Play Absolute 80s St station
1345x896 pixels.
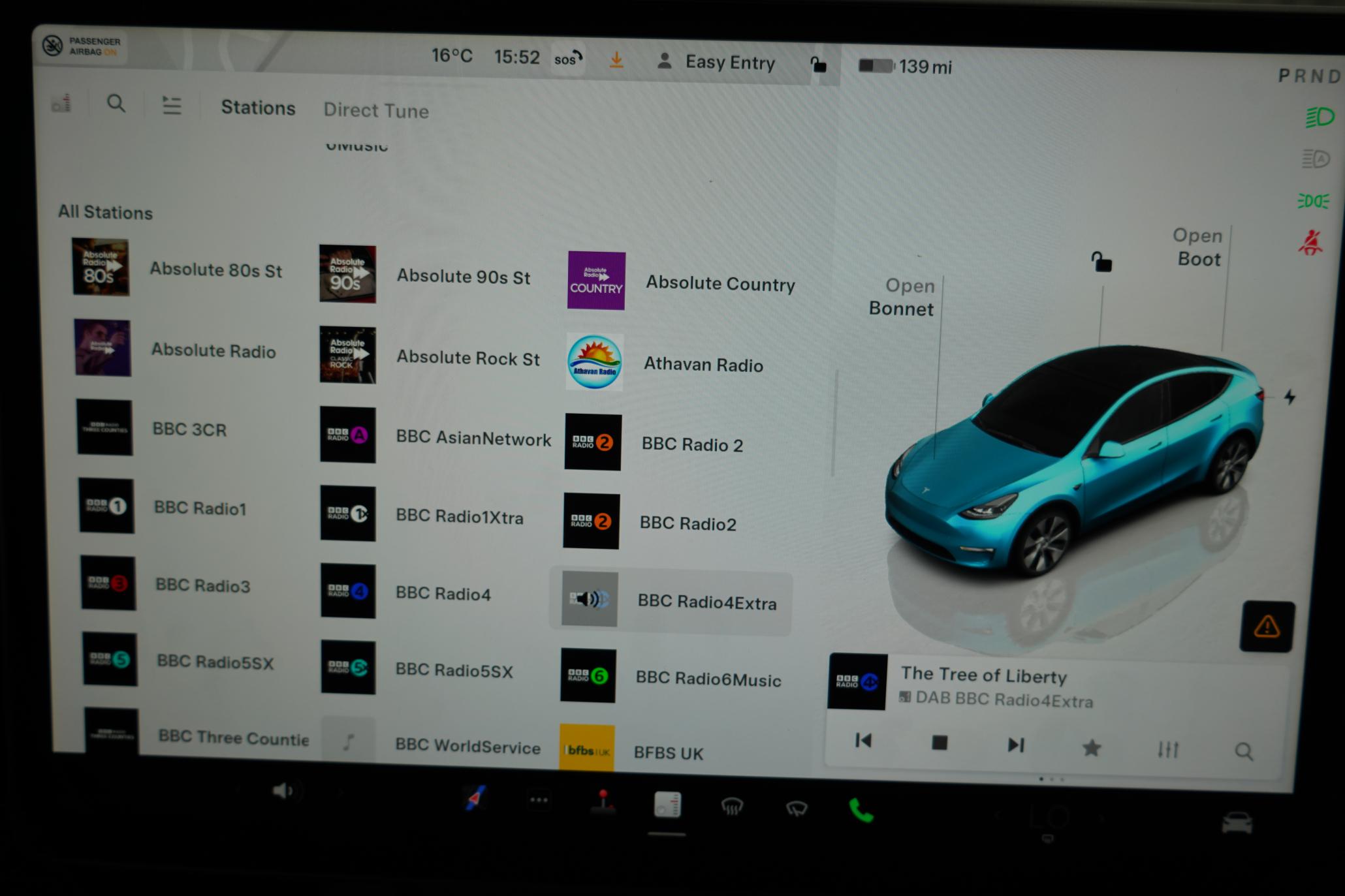point(177,268)
